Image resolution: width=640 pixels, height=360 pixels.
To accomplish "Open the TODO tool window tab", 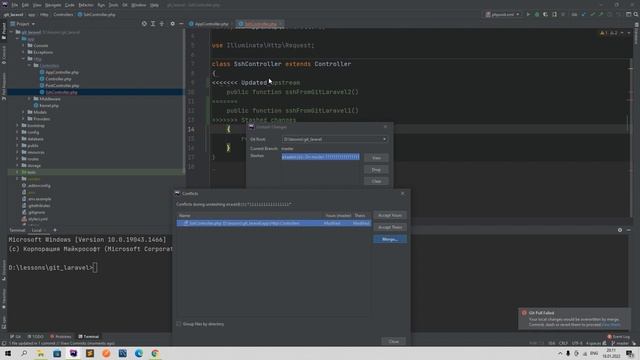I will coord(36,337).
